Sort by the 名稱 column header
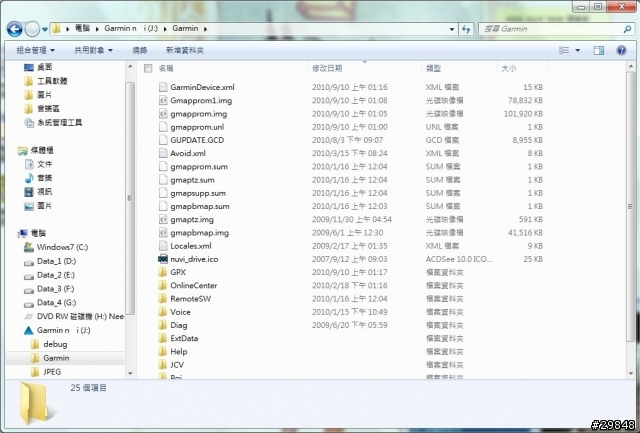The image size is (640, 433). (x=166, y=68)
